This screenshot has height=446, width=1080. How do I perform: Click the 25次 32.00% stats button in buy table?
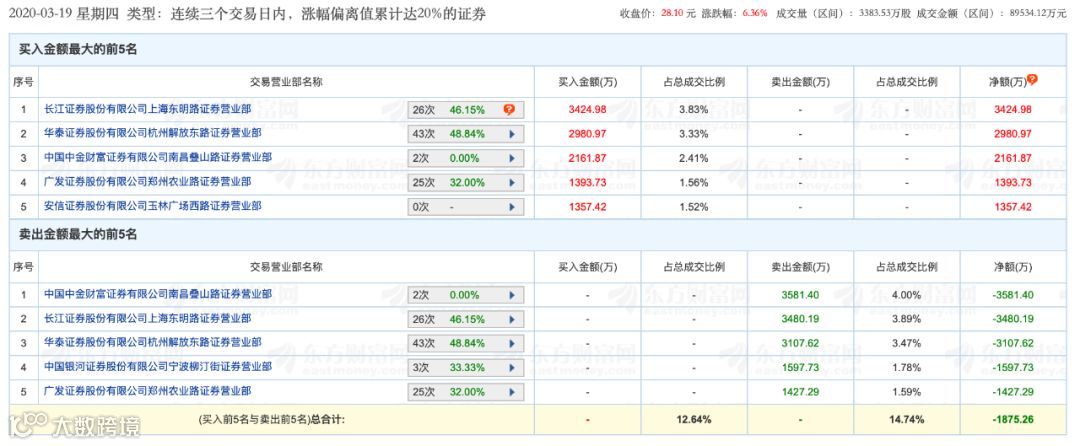pyautogui.click(x=466, y=182)
